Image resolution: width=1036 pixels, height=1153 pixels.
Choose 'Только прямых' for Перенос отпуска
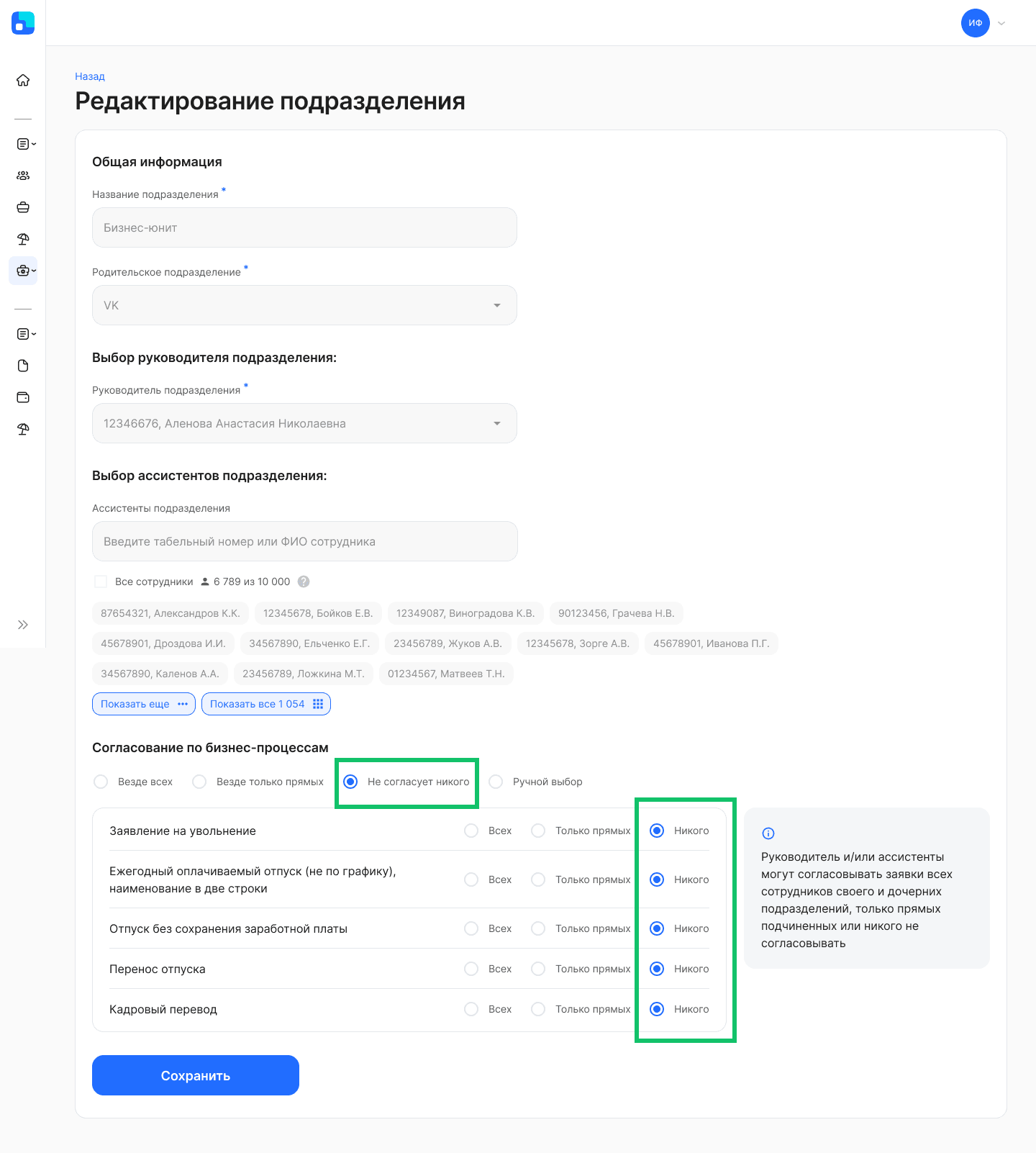tap(538, 969)
